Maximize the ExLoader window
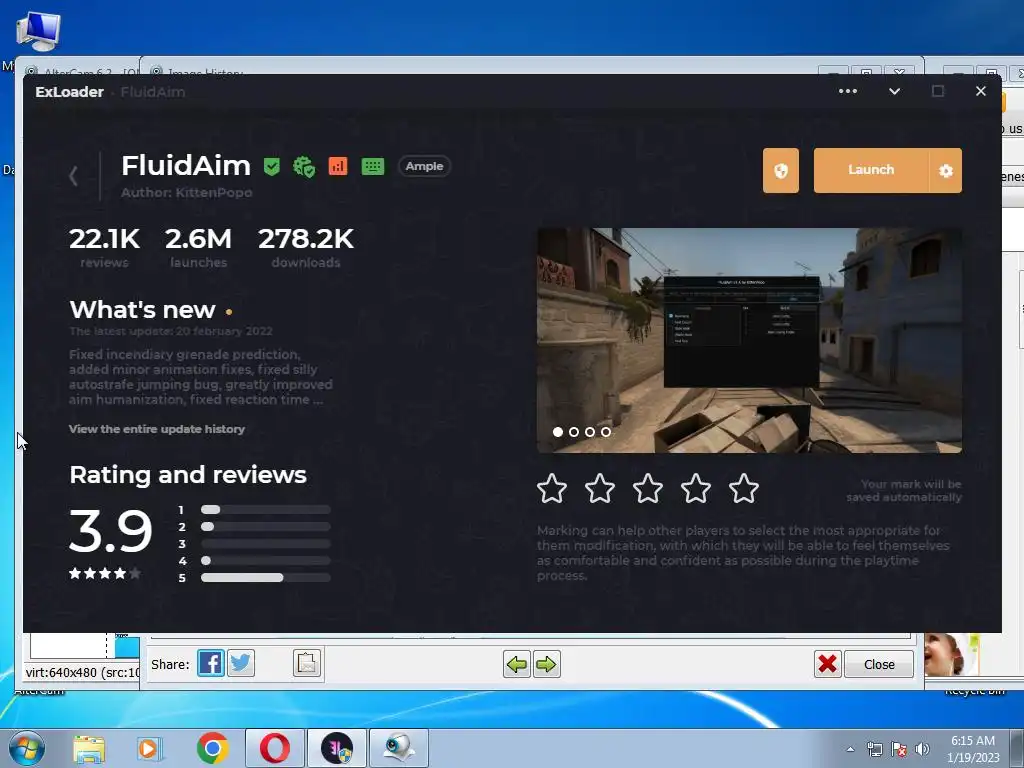 [x=938, y=91]
